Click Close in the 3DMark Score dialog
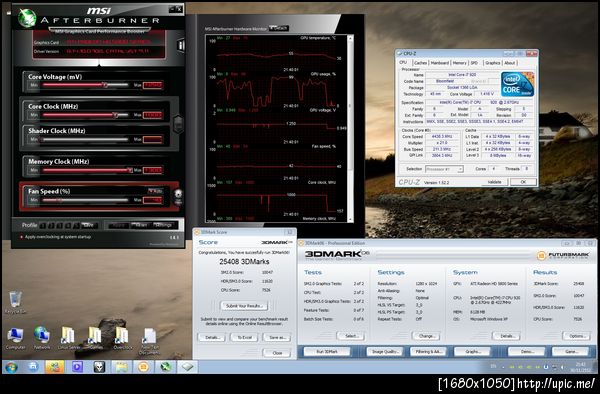The width and height of the screenshot is (600, 394). [x=277, y=353]
